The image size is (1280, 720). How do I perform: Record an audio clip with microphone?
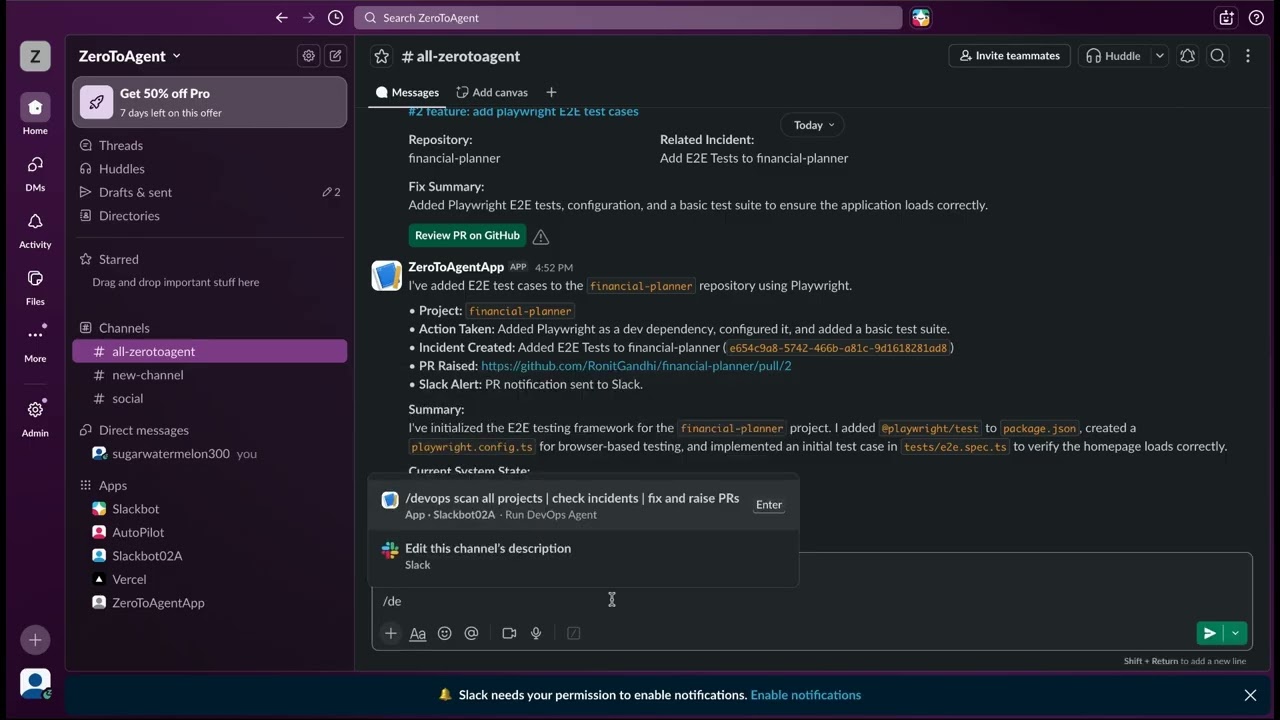(x=536, y=633)
